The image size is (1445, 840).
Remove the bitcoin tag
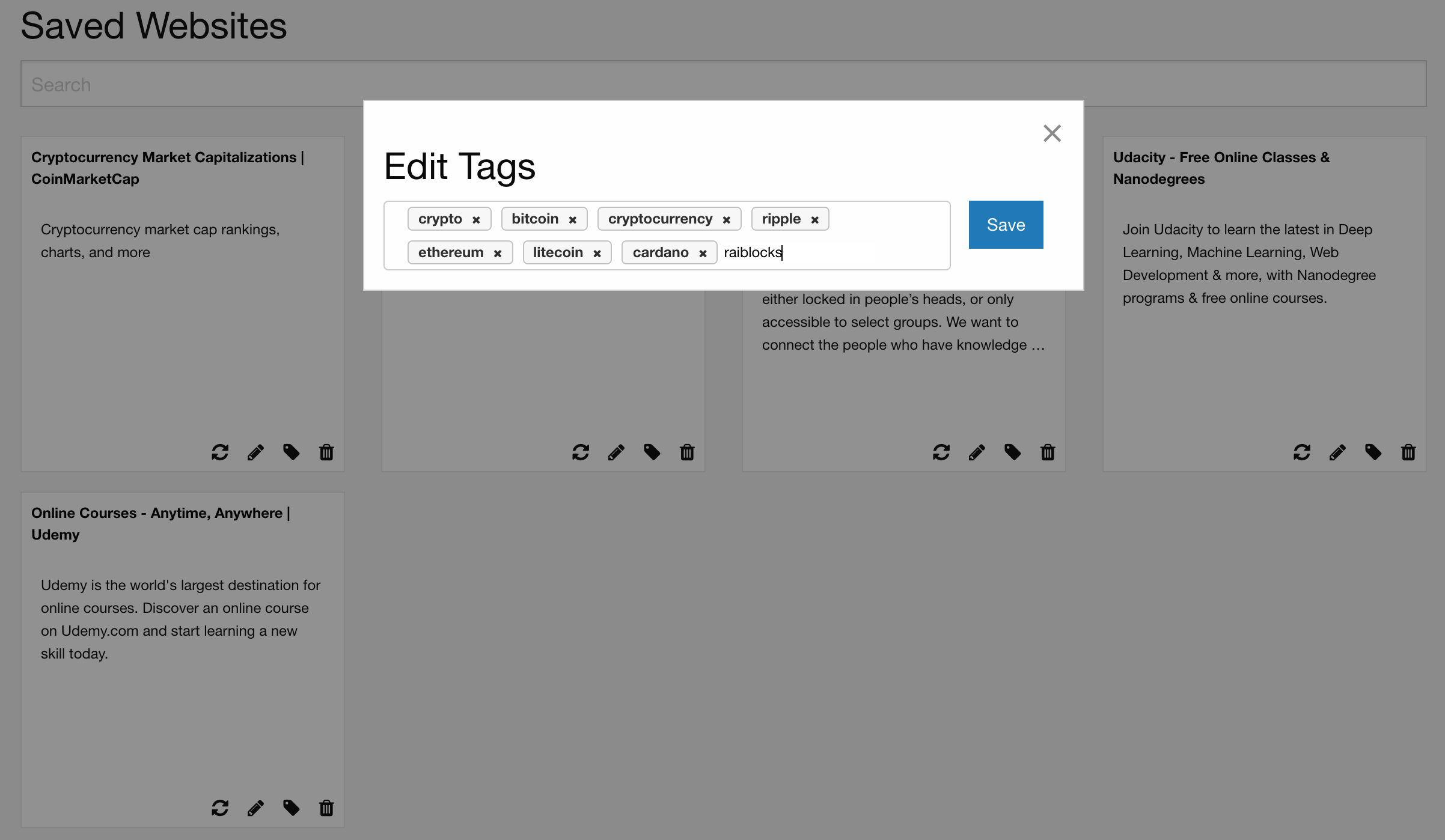(573, 220)
